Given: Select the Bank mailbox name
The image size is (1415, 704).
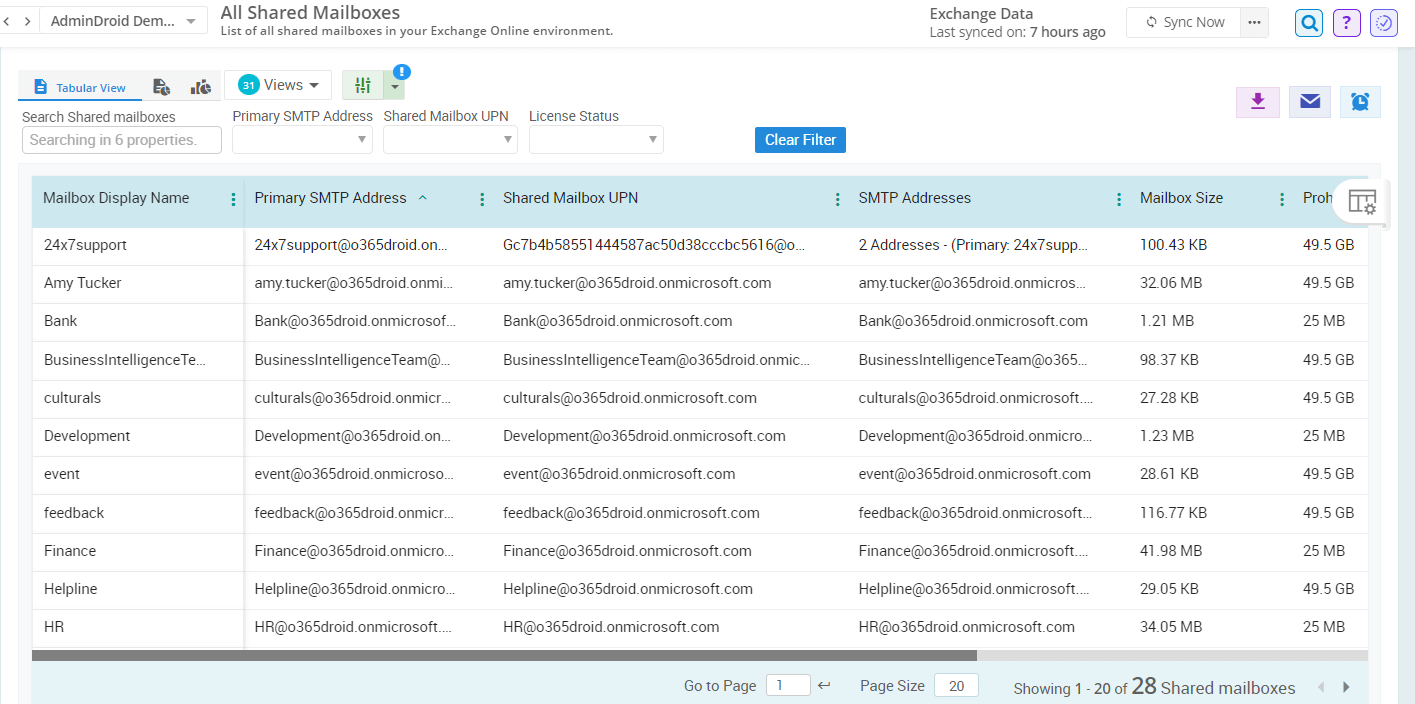Looking at the screenshot, I should point(60,321).
